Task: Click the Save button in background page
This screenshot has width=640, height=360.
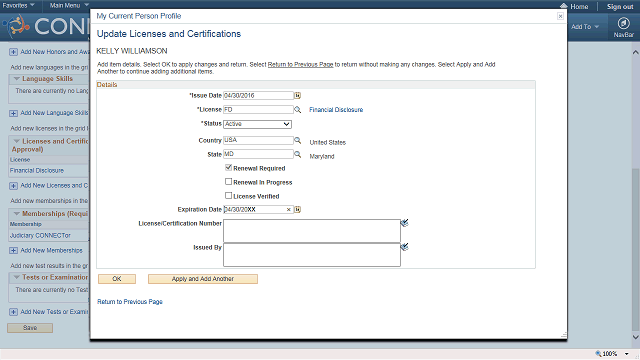Action: pyautogui.click(x=30, y=328)
